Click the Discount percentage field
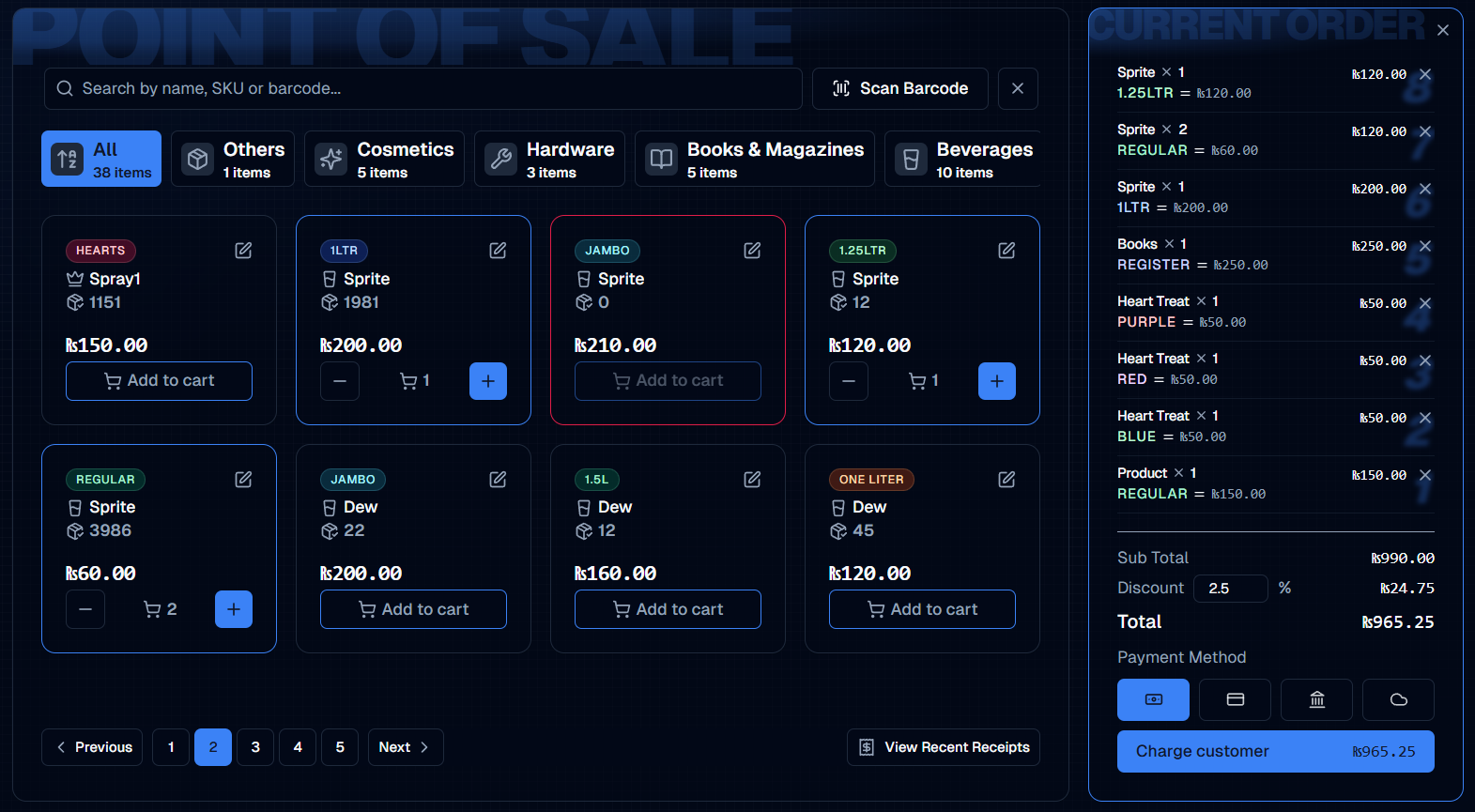 click(x=1231, y=588)
